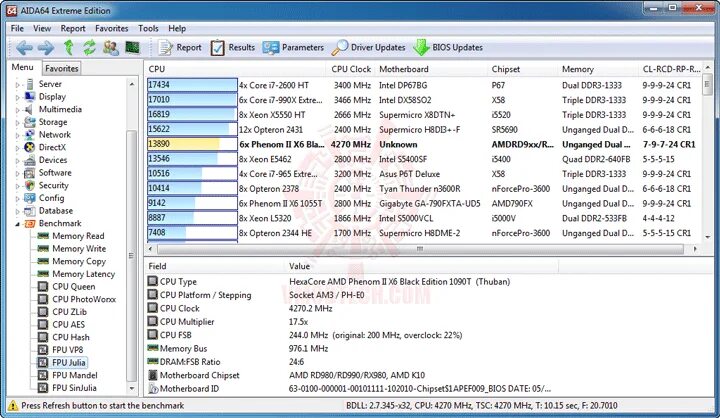Screen dimensions: 720x418
Task: Click the tree panel vertical scrollbar
Action: coord(131,255)
